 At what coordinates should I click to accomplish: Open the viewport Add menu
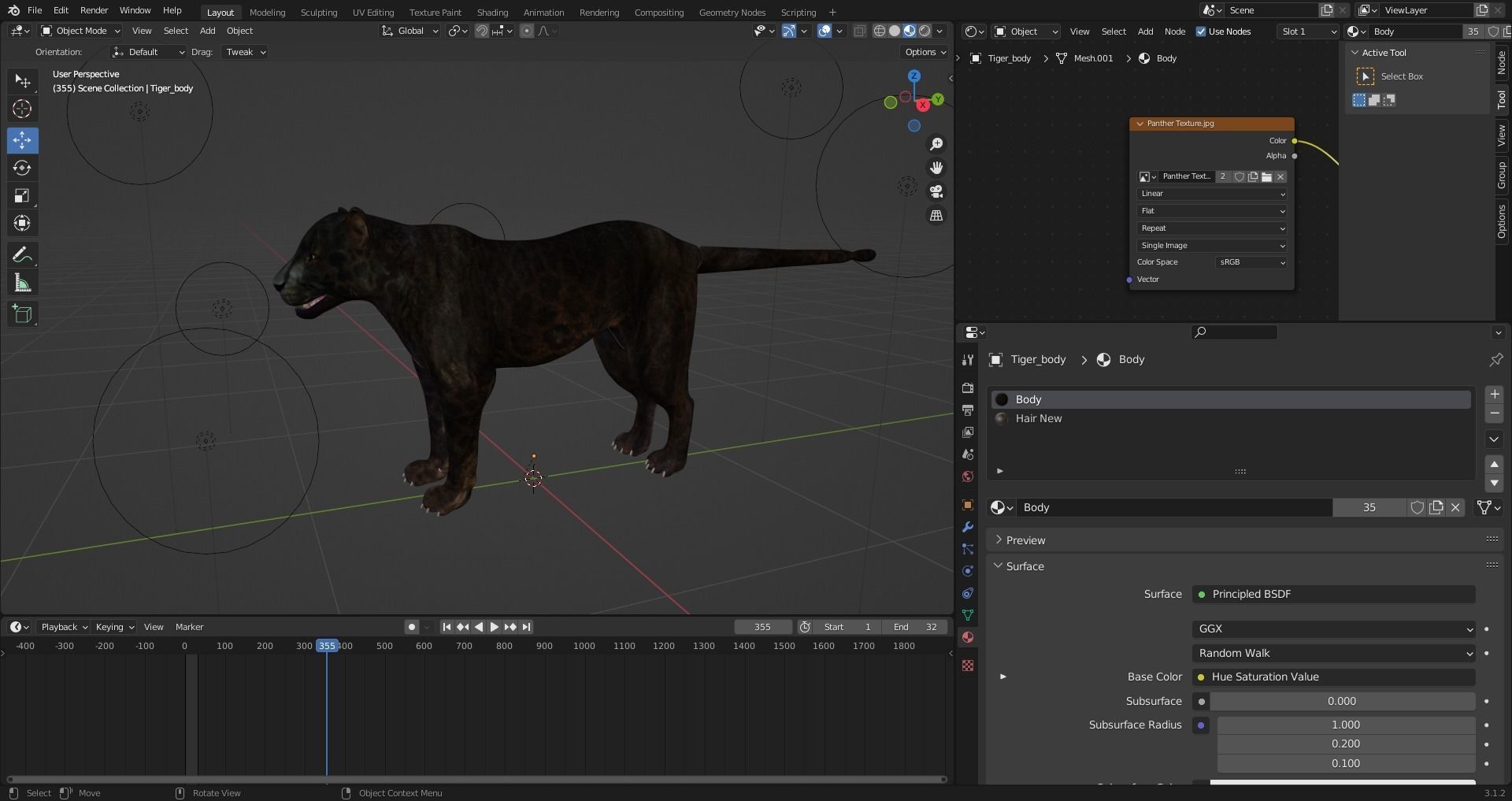coord(207,31)
